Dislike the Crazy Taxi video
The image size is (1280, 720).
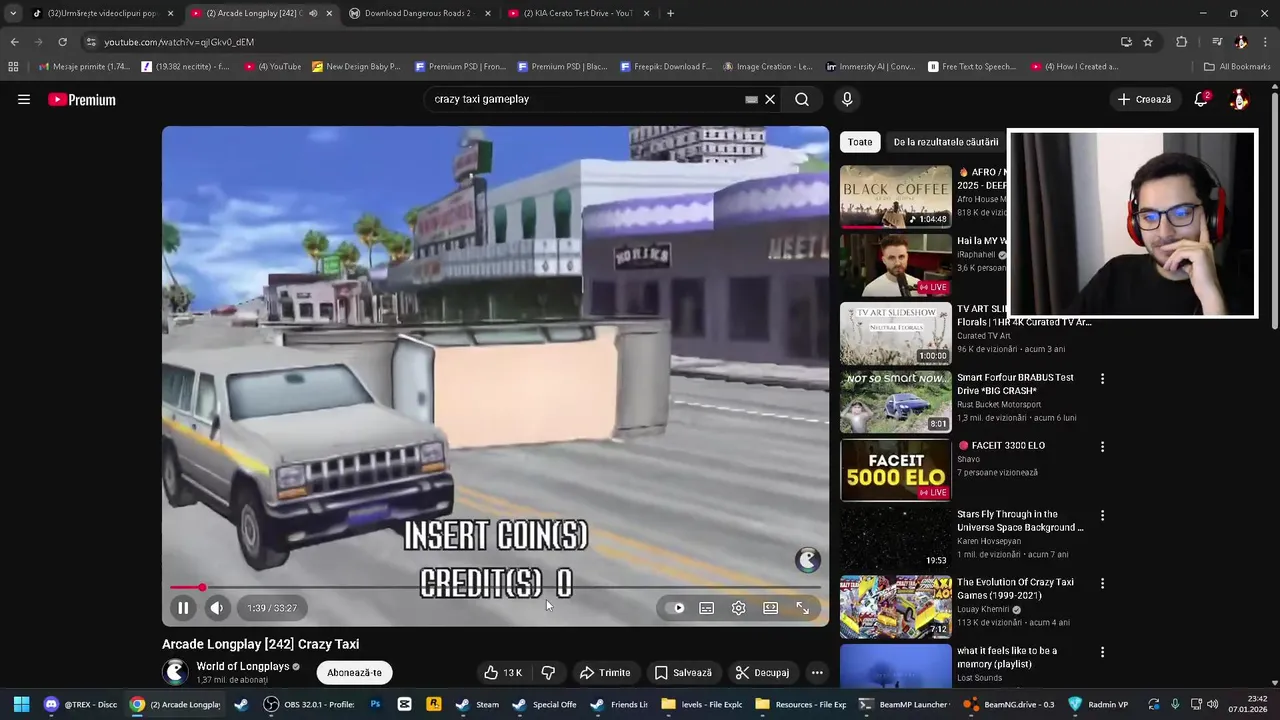(x=548, y=672)
